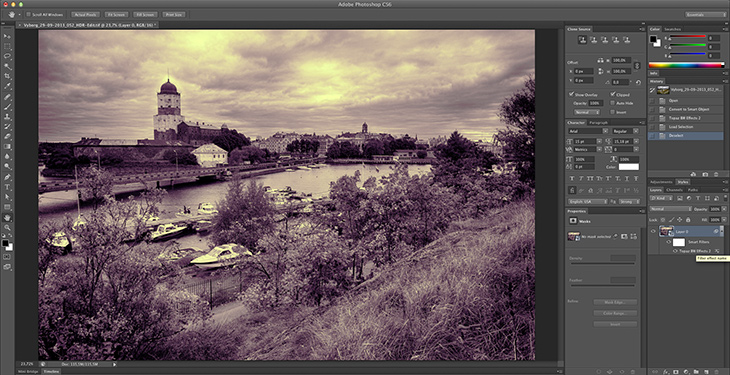730x375 pixels.
Task: Switch to the Swatches tab
Action: click(672, 29)
